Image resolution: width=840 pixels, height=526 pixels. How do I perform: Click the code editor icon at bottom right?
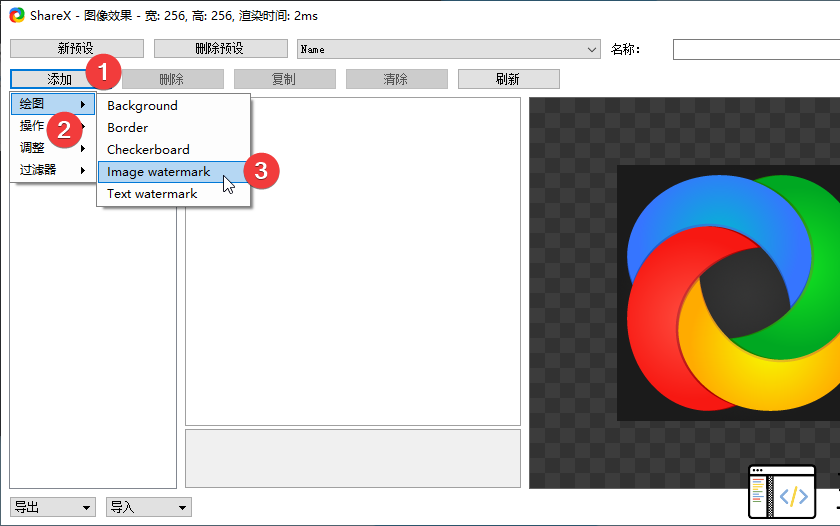(782, 492)
